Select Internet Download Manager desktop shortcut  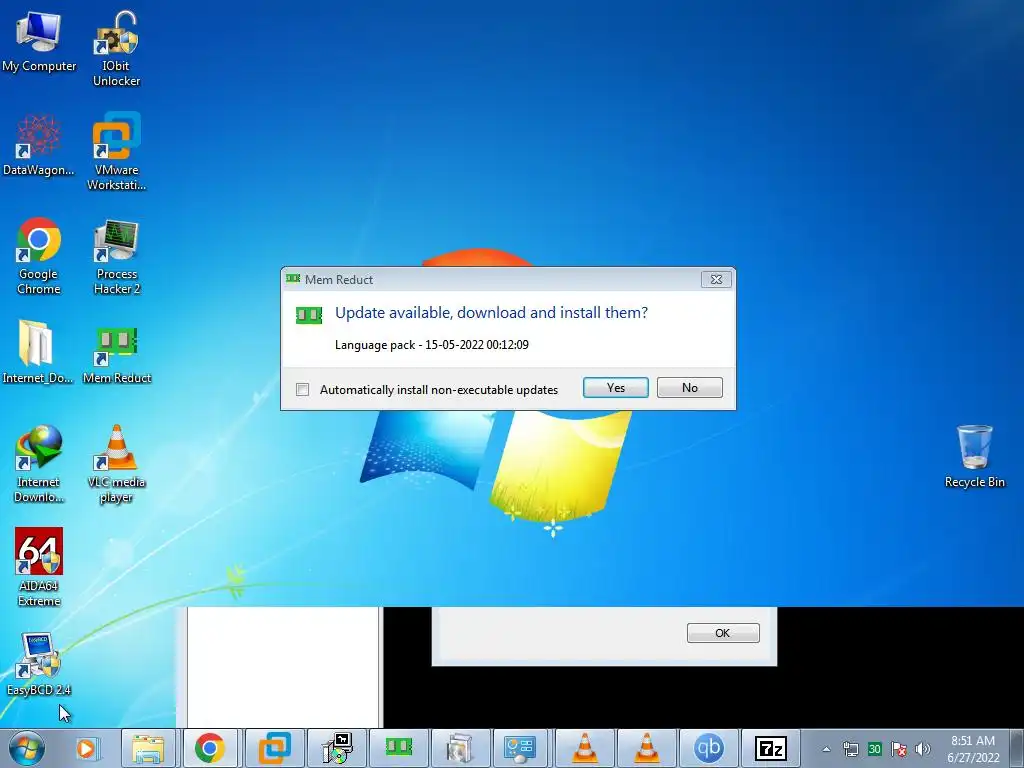pos(39,464)
